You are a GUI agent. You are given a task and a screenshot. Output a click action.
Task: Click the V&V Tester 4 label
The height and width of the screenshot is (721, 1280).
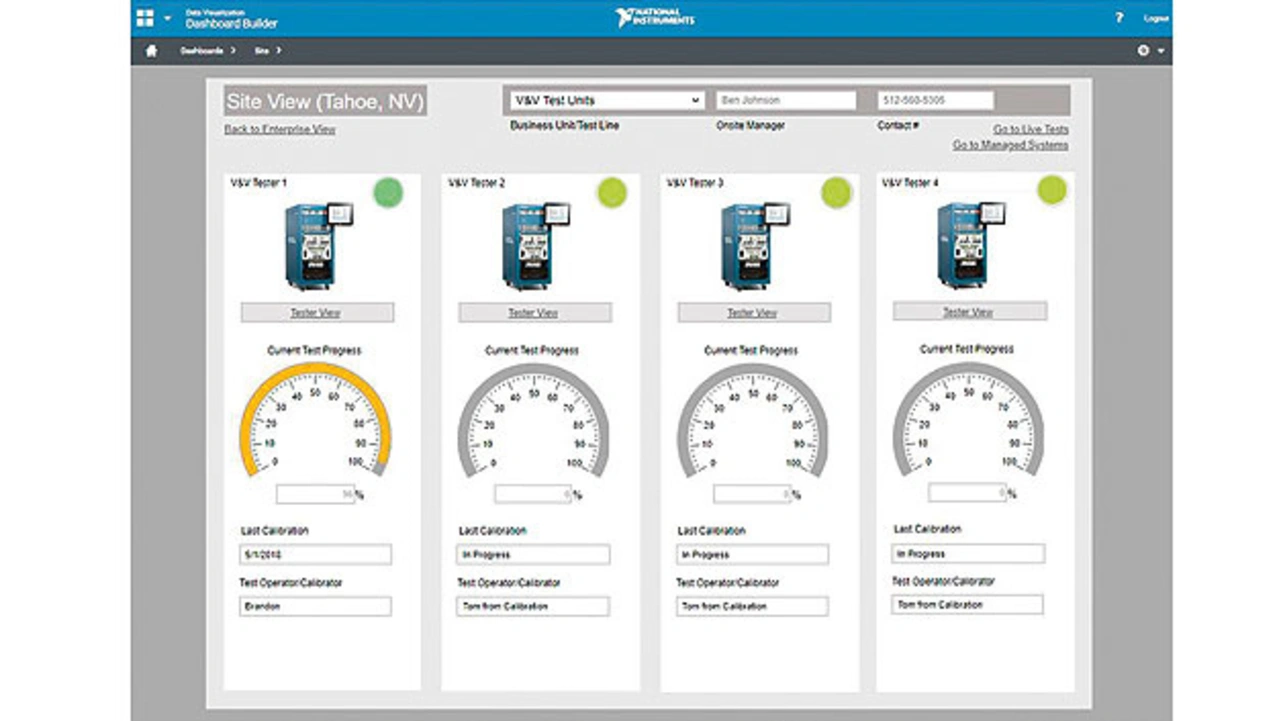911,184
